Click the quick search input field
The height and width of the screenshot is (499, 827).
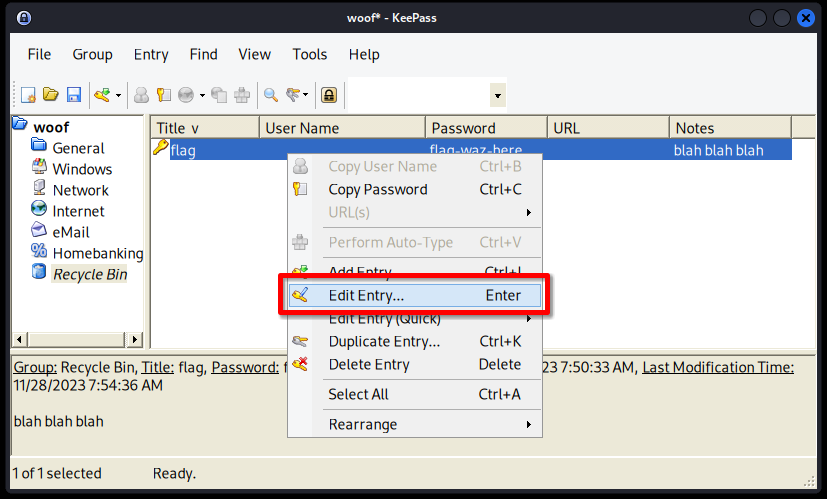coord(419,95)
